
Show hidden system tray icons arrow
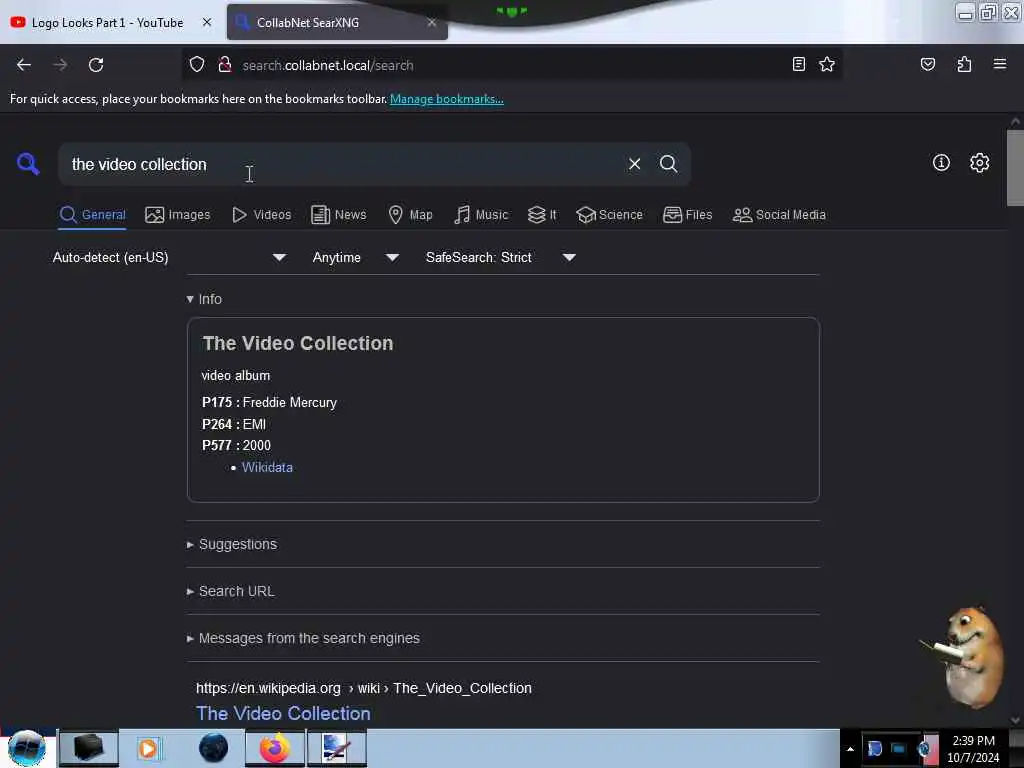(x=850, y=749)
